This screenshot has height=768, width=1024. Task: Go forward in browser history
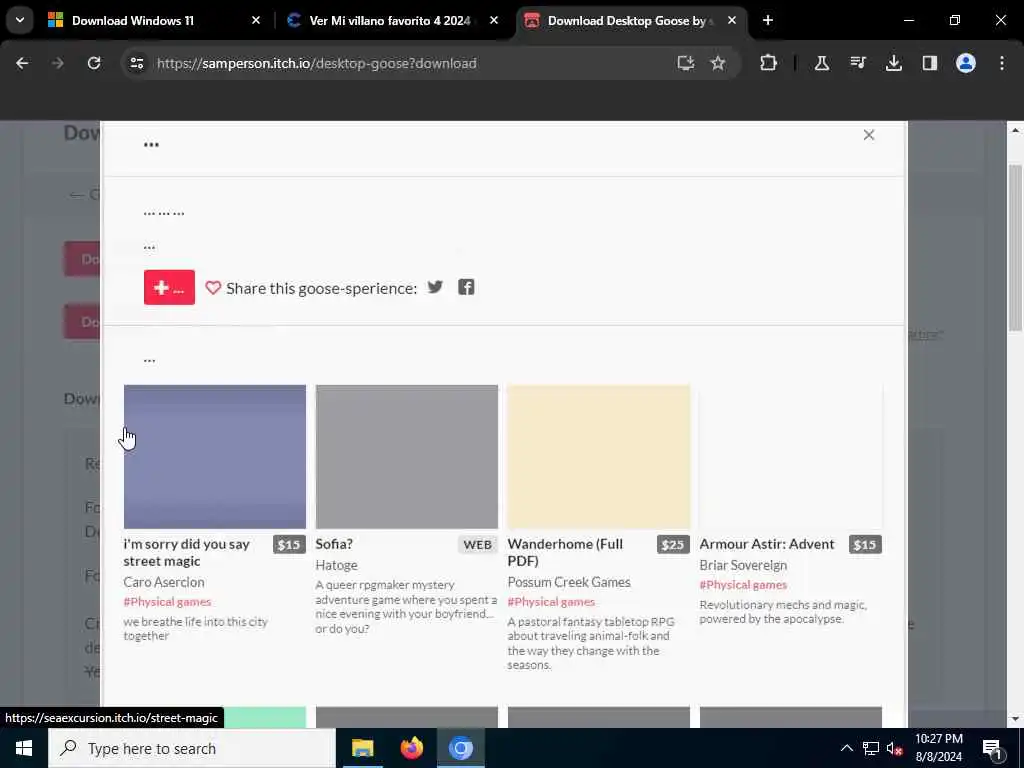(x=58, y=63)
